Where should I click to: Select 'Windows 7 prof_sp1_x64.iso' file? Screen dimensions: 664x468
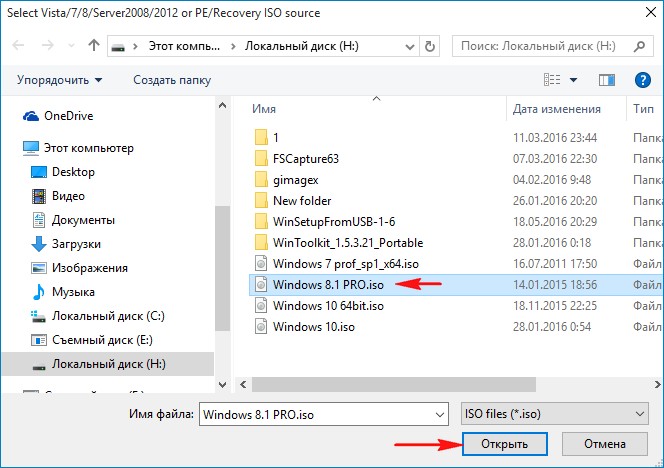tap(346, 264)
